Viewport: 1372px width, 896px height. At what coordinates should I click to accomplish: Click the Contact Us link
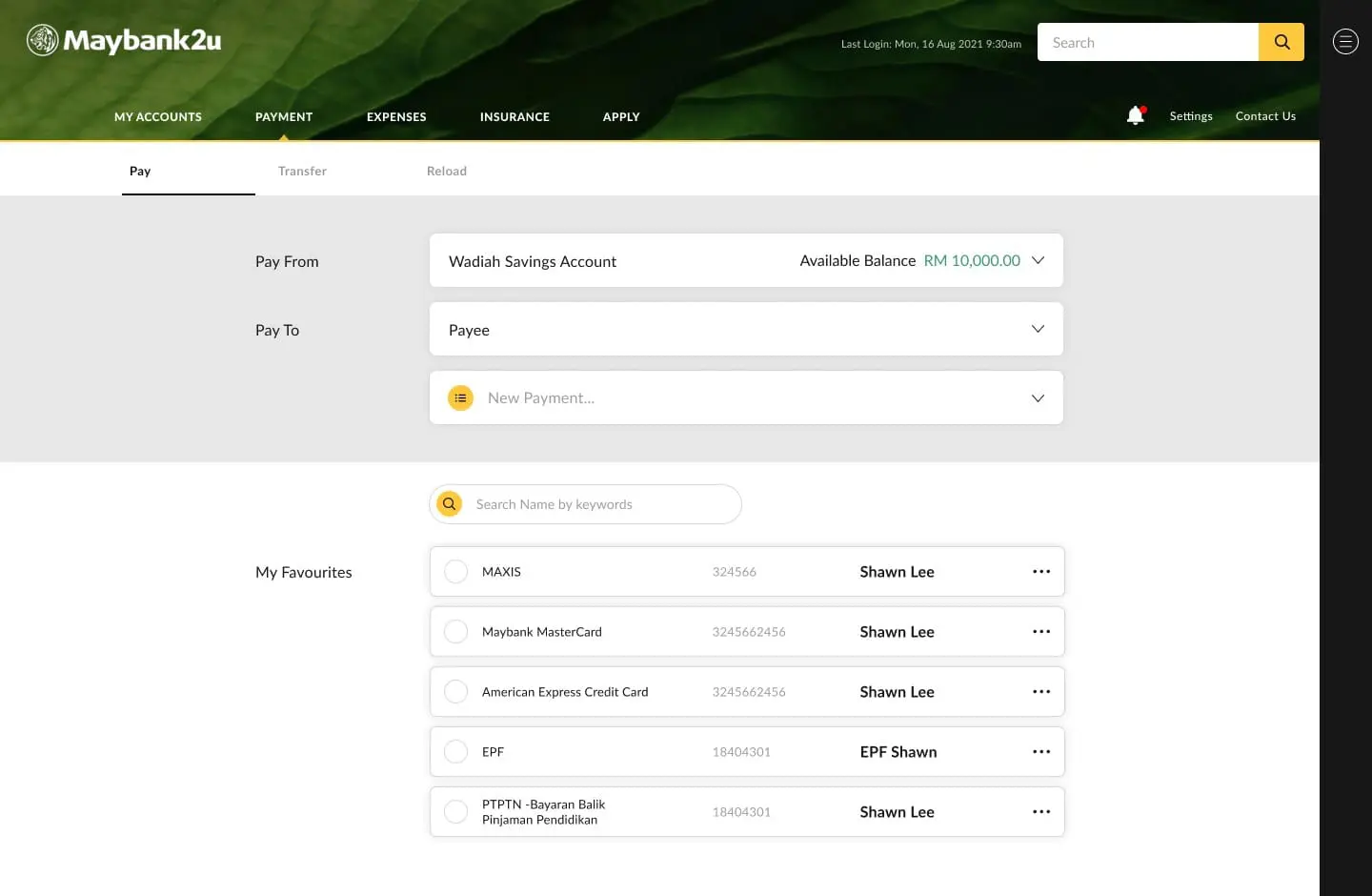pos(1265,116)
